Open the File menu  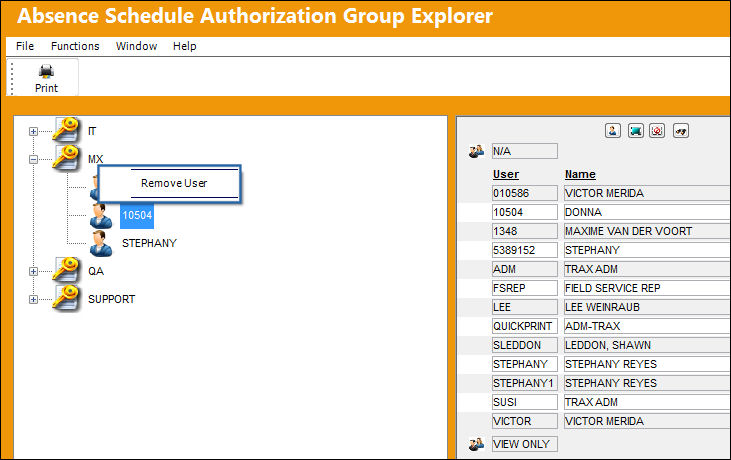(25, 46)
